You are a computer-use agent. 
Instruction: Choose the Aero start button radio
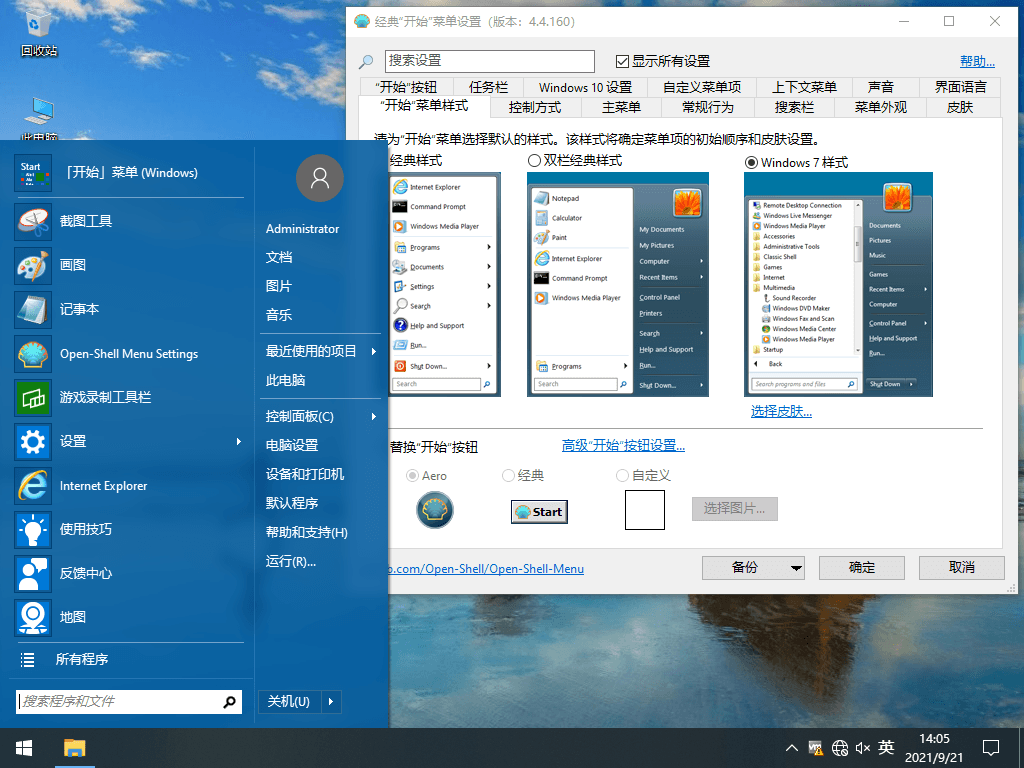click(x=412, y=476)
